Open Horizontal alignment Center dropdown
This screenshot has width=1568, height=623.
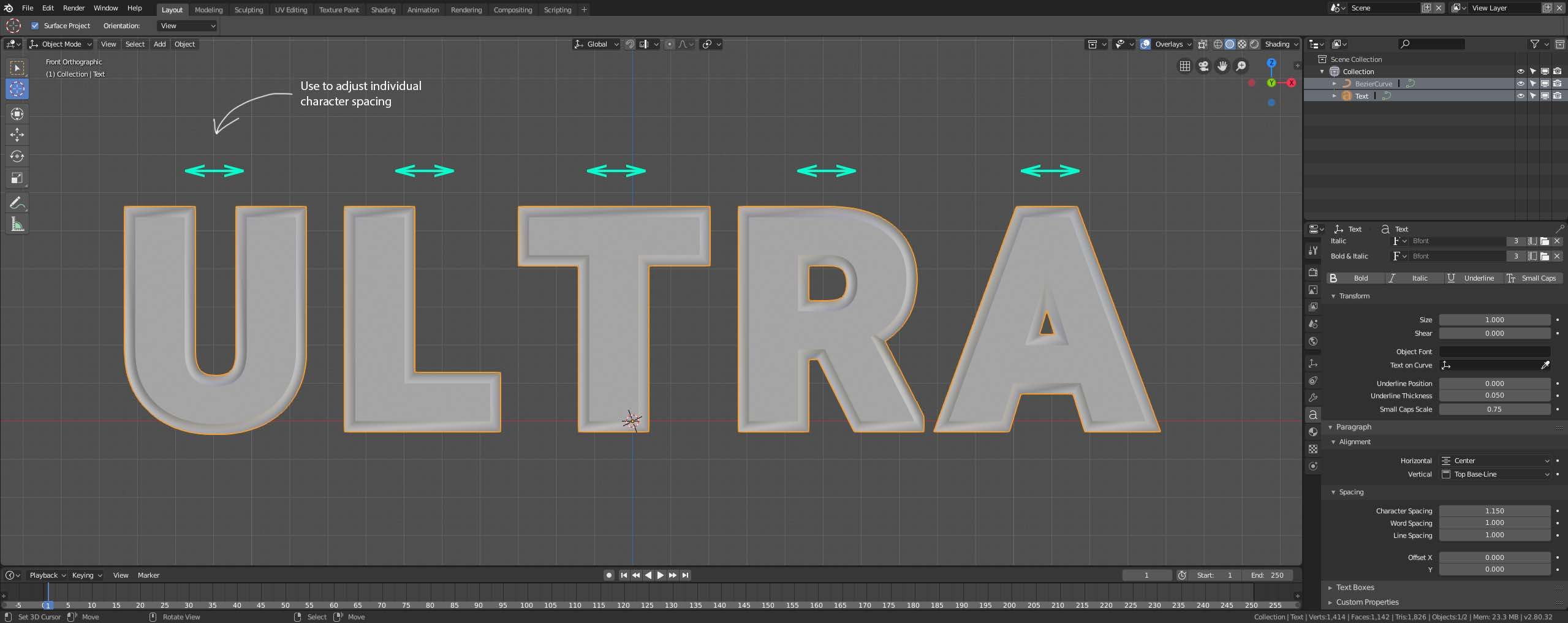pyautogui.click(x=1495, y=461)
